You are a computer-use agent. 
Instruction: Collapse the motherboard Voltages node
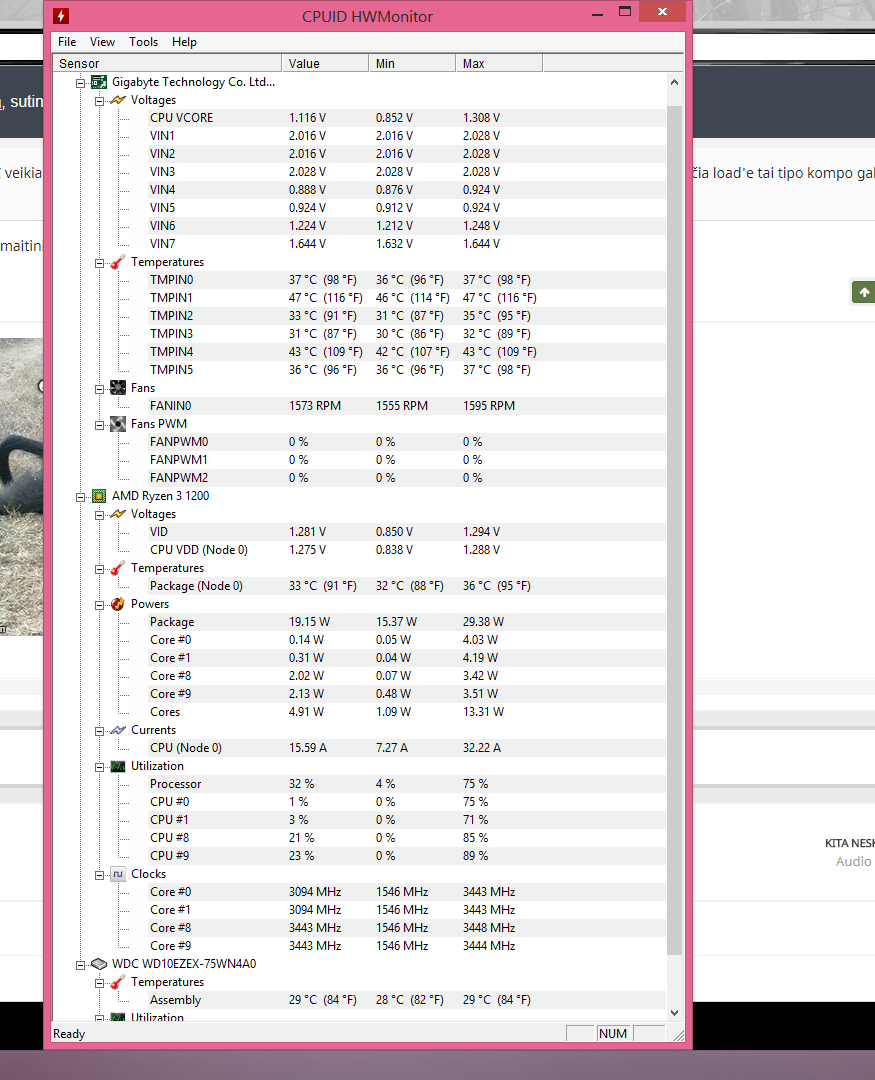99,101
